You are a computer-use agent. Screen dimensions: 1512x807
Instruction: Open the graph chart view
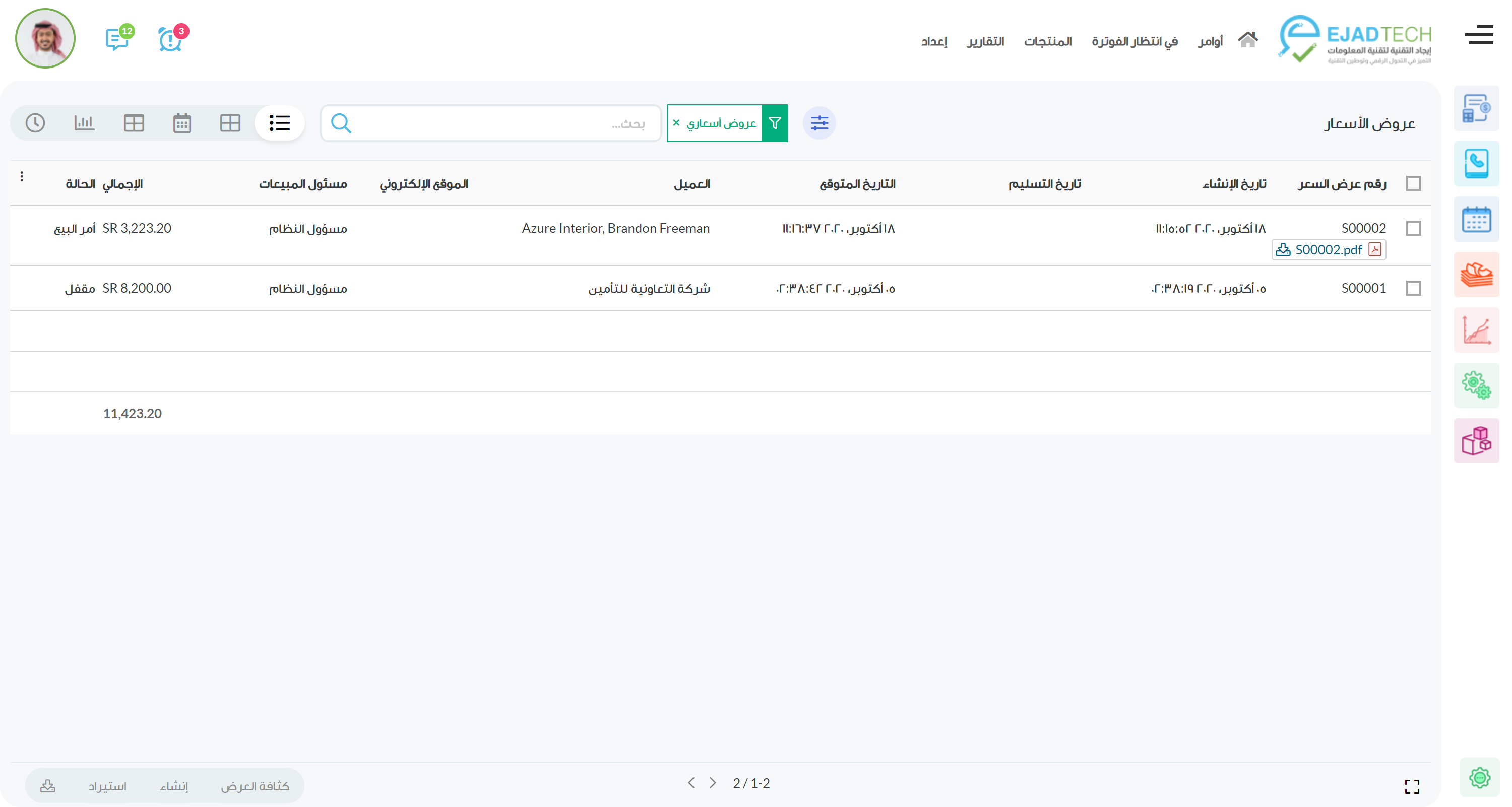[x=84, y=123]
